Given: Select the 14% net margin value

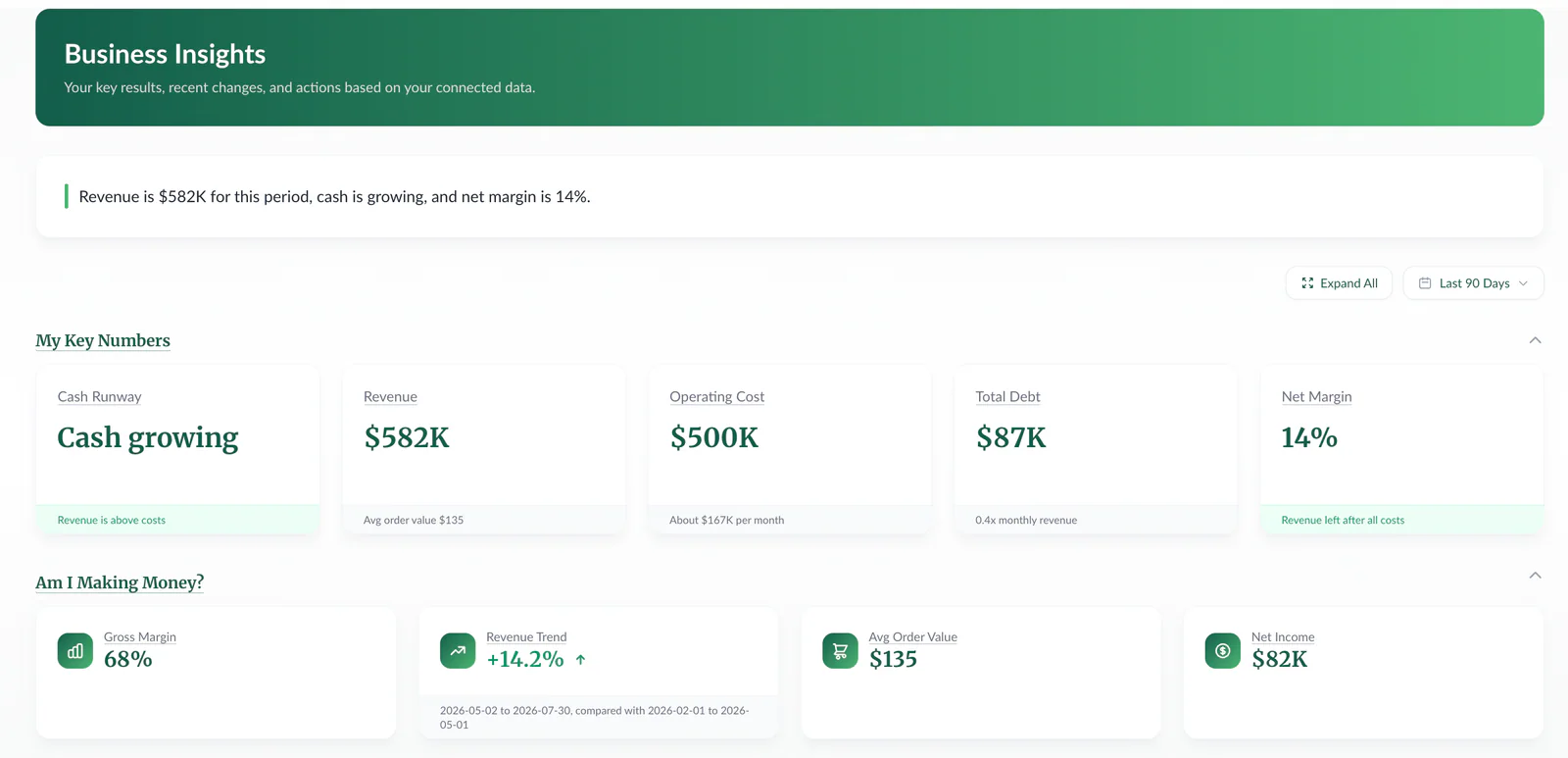Looking at the screenshot, I should point(1309,437).
